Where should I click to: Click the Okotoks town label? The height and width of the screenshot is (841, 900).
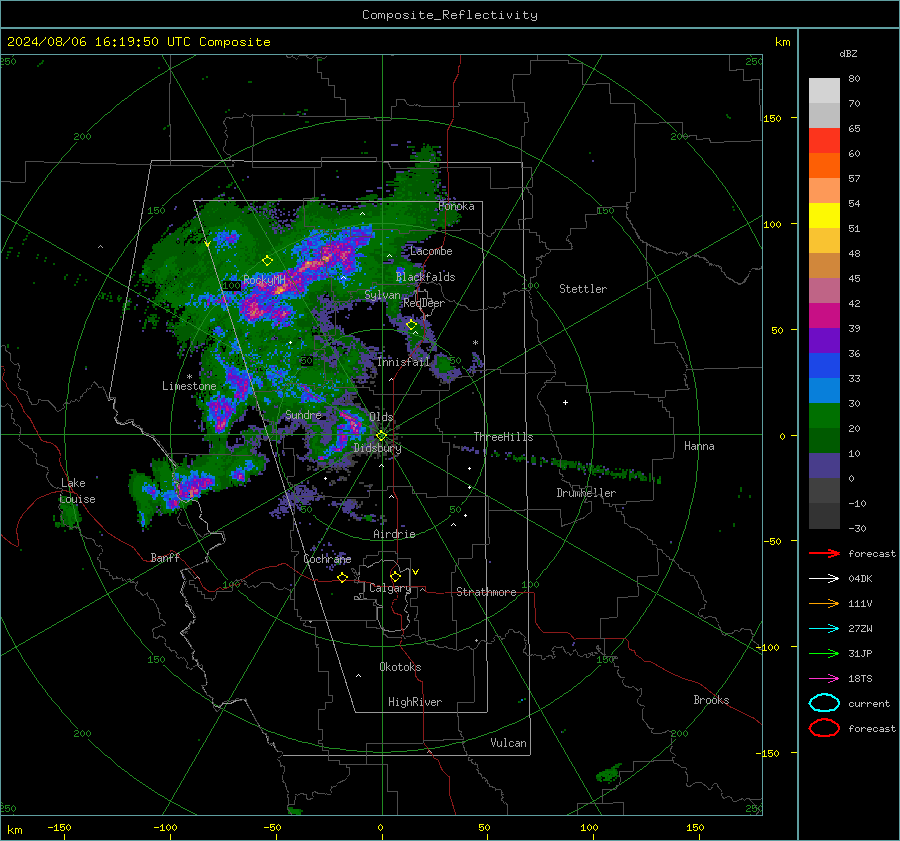point(400,667)
